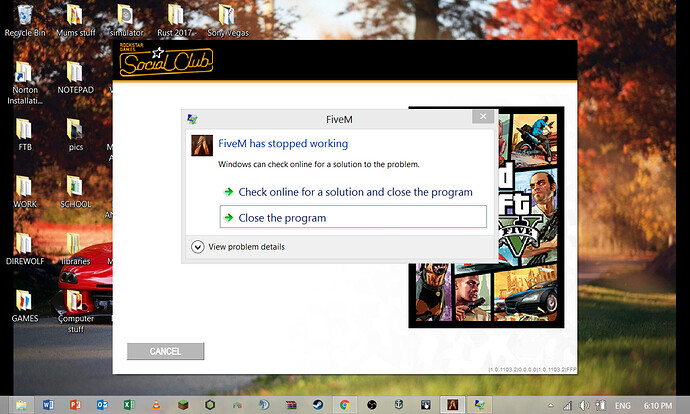This screenshot has width=690, height=414.
Task: Open the network signal tray icon
Action: [x=568, y=406]
